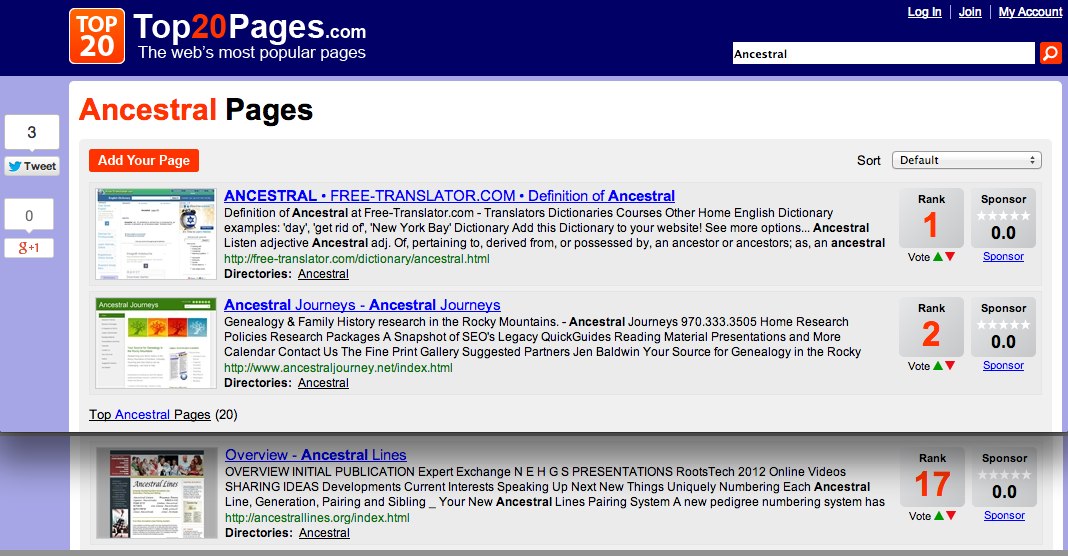Click the 0.0 sponsor score for Rank 1
This screenshot has width=1068, height=556.
[x=1003, y=234]
